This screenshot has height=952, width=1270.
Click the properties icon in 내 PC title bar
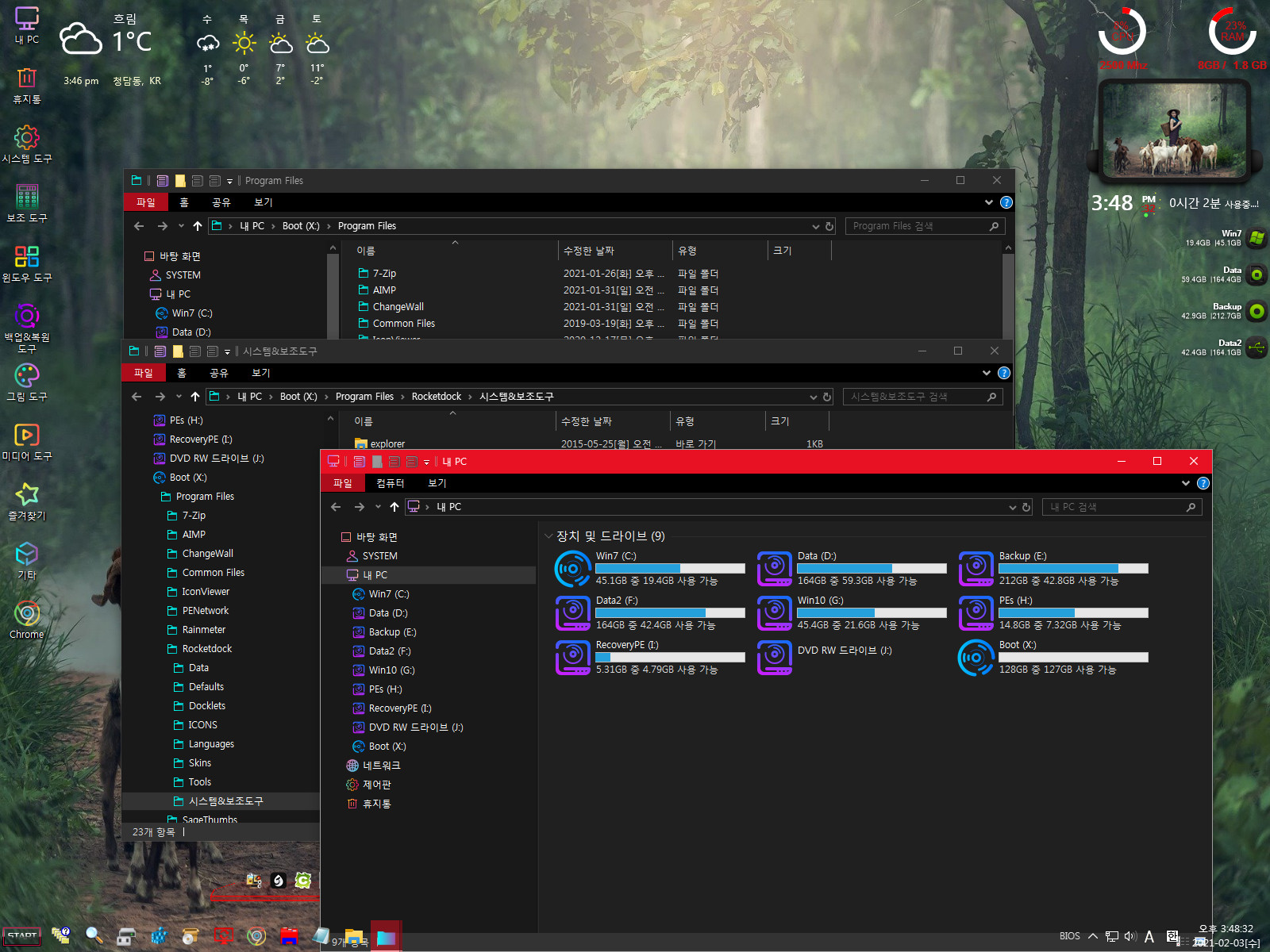coord(359,462)
